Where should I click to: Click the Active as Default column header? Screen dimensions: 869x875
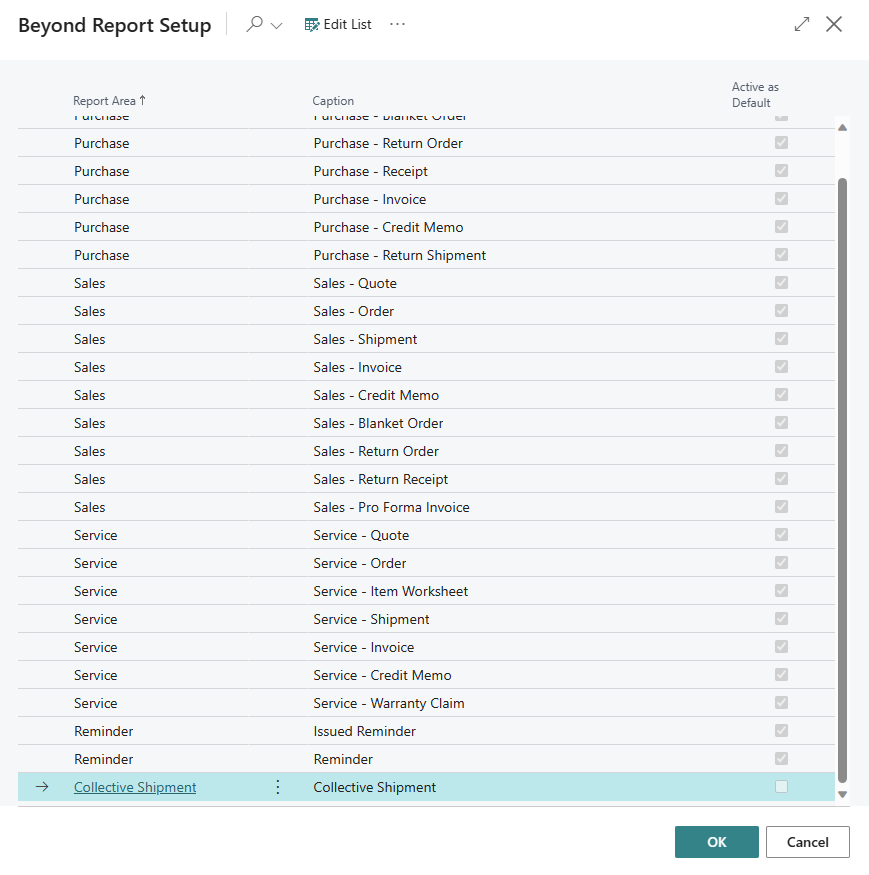[755, 95]
